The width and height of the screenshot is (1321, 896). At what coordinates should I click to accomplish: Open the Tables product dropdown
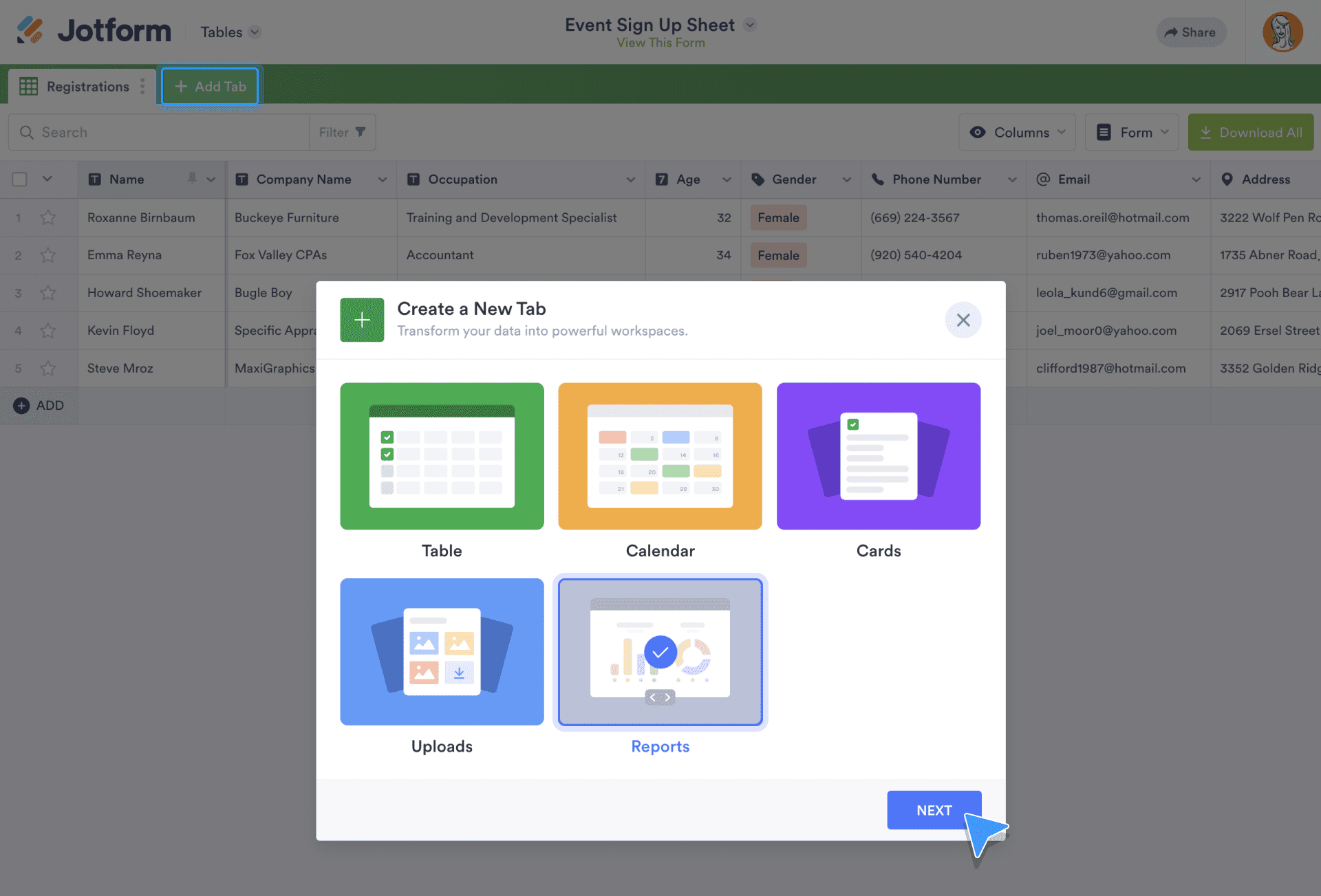(x=230, y=32)
